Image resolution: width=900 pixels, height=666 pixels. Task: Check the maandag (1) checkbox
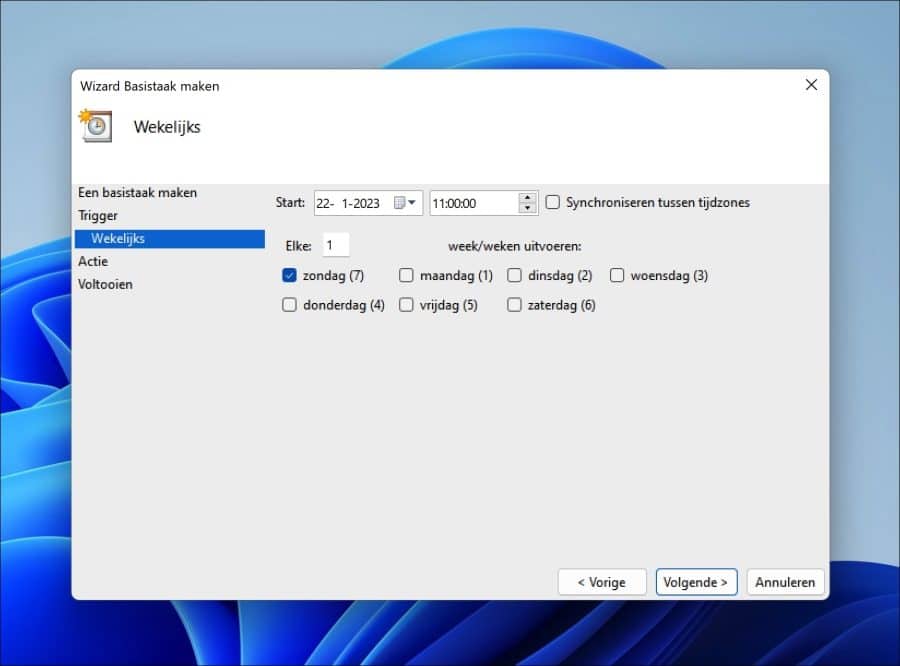pyautogui.click(x=406, y=276)
